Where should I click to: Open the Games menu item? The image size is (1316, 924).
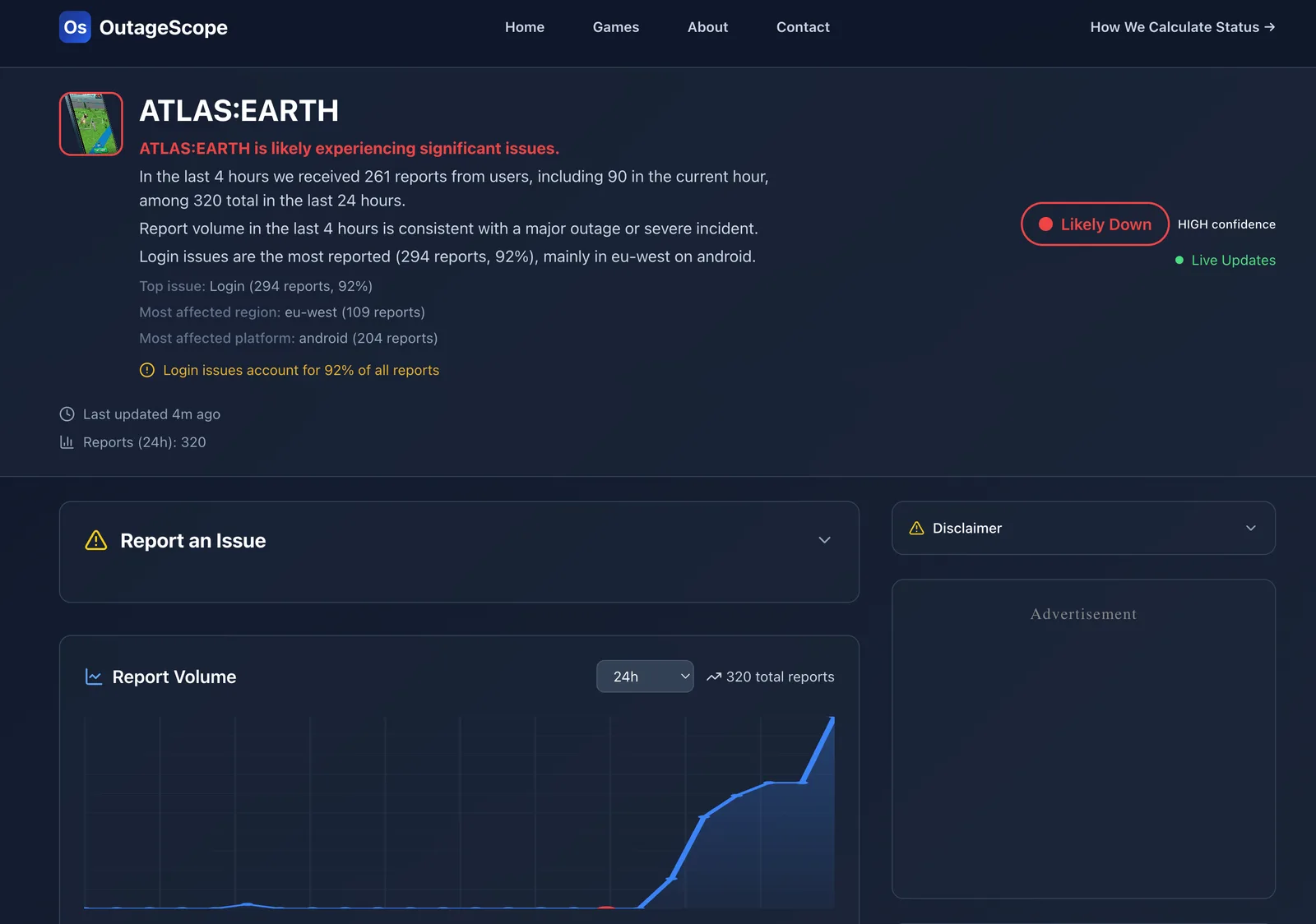coord(616,27)
